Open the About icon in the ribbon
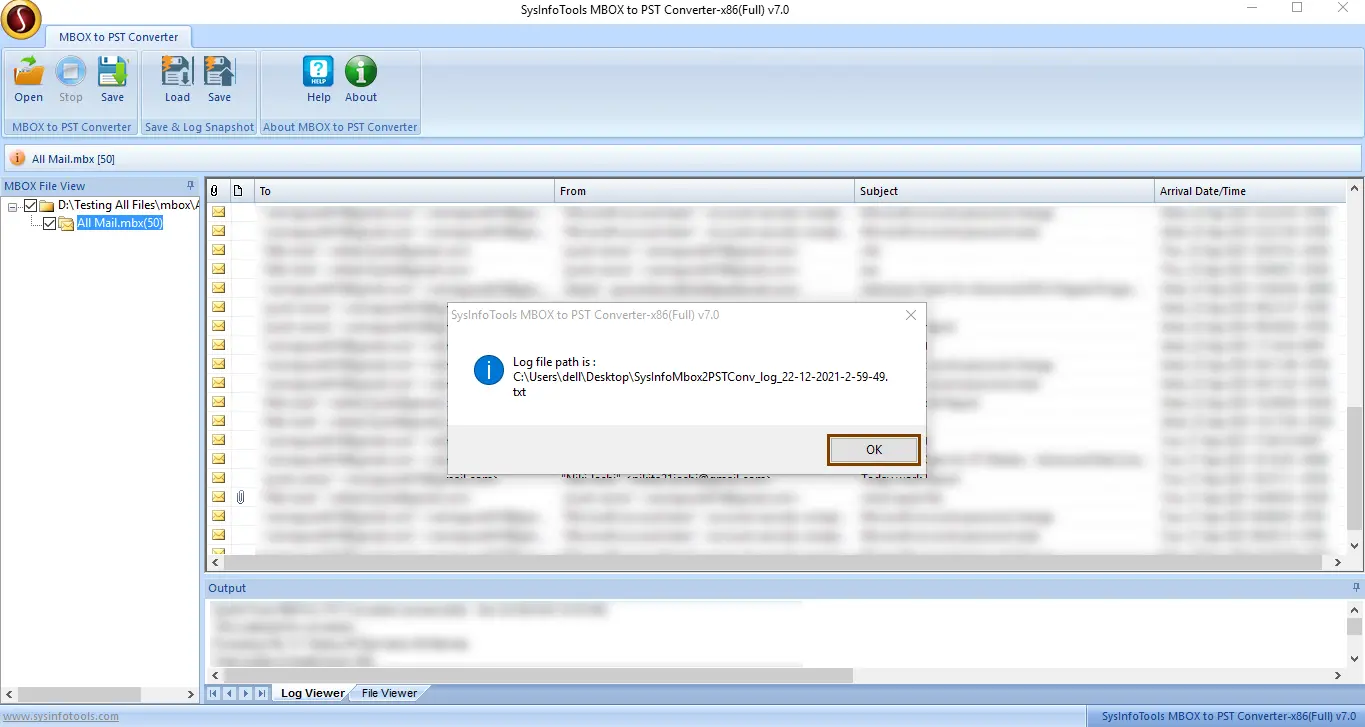This screenshot has width=1365, height=727. [361, 79]
